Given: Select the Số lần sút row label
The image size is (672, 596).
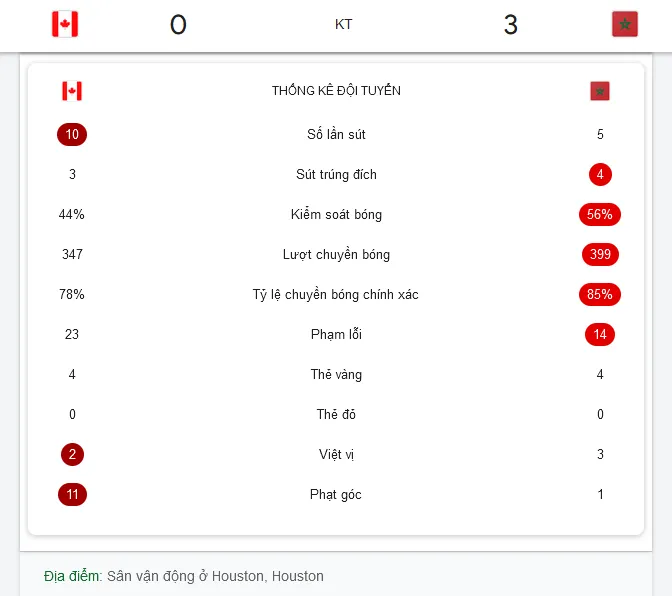Looking at the screenshot, I should click(x=336, y=135).
